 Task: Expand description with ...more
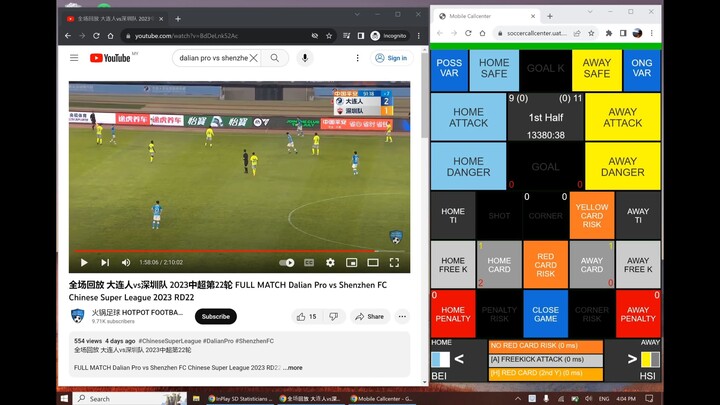(292, 368)
